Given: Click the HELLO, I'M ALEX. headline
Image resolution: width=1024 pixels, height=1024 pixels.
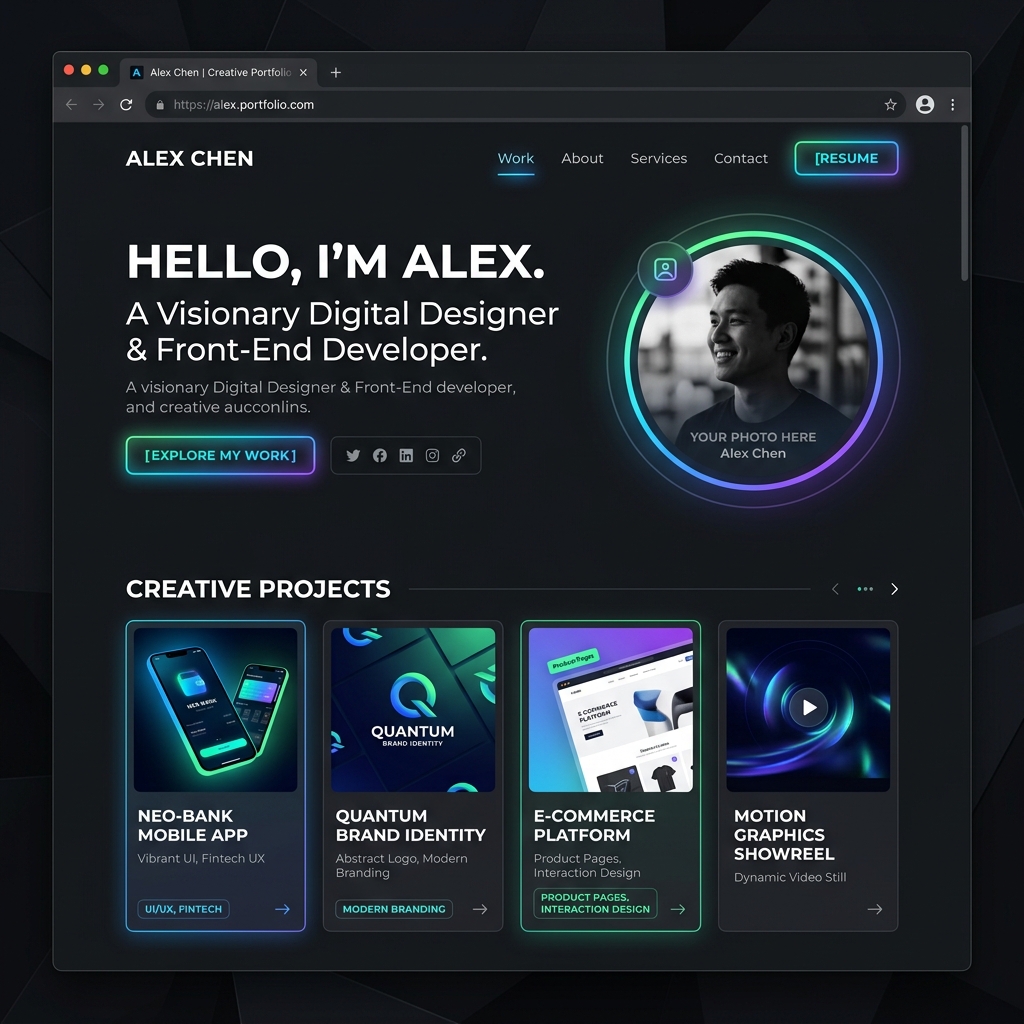Looking at the screenshot, I should [x=336, y=262].
